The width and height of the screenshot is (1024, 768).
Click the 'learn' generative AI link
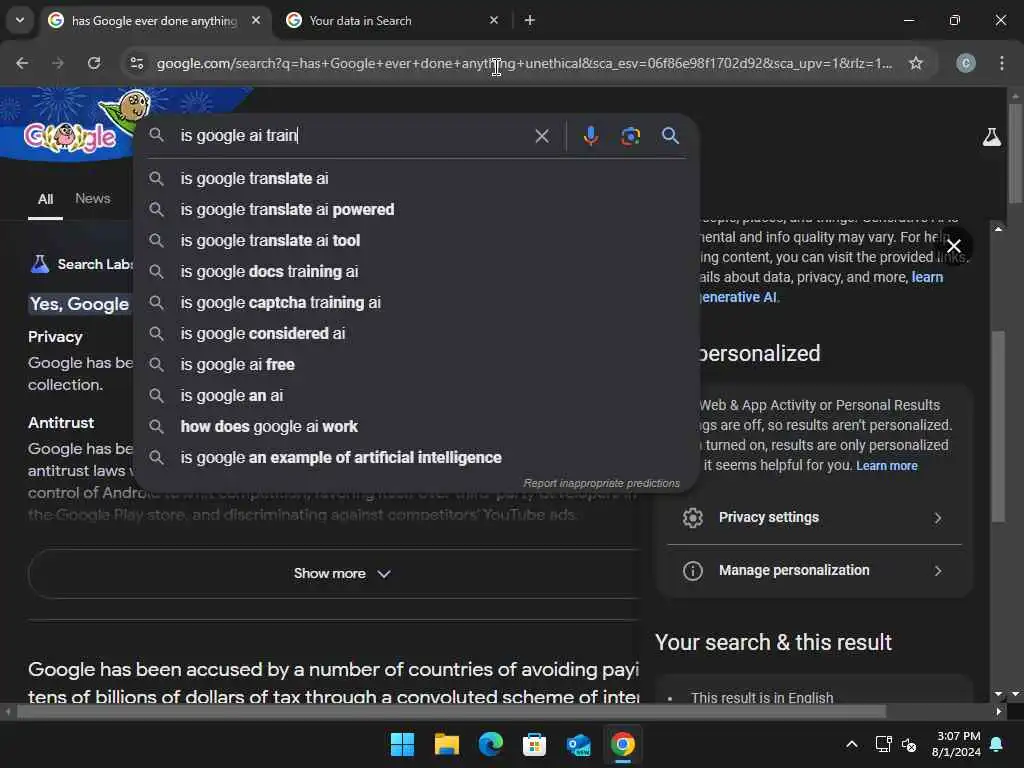tap(927, 277)
